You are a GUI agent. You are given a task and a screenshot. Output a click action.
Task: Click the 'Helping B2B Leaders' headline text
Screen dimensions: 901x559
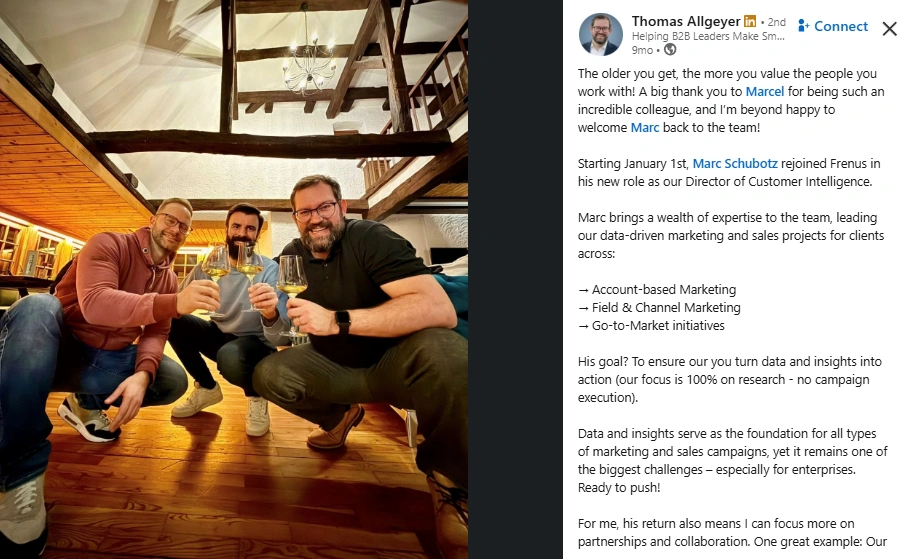coord(708,36)
